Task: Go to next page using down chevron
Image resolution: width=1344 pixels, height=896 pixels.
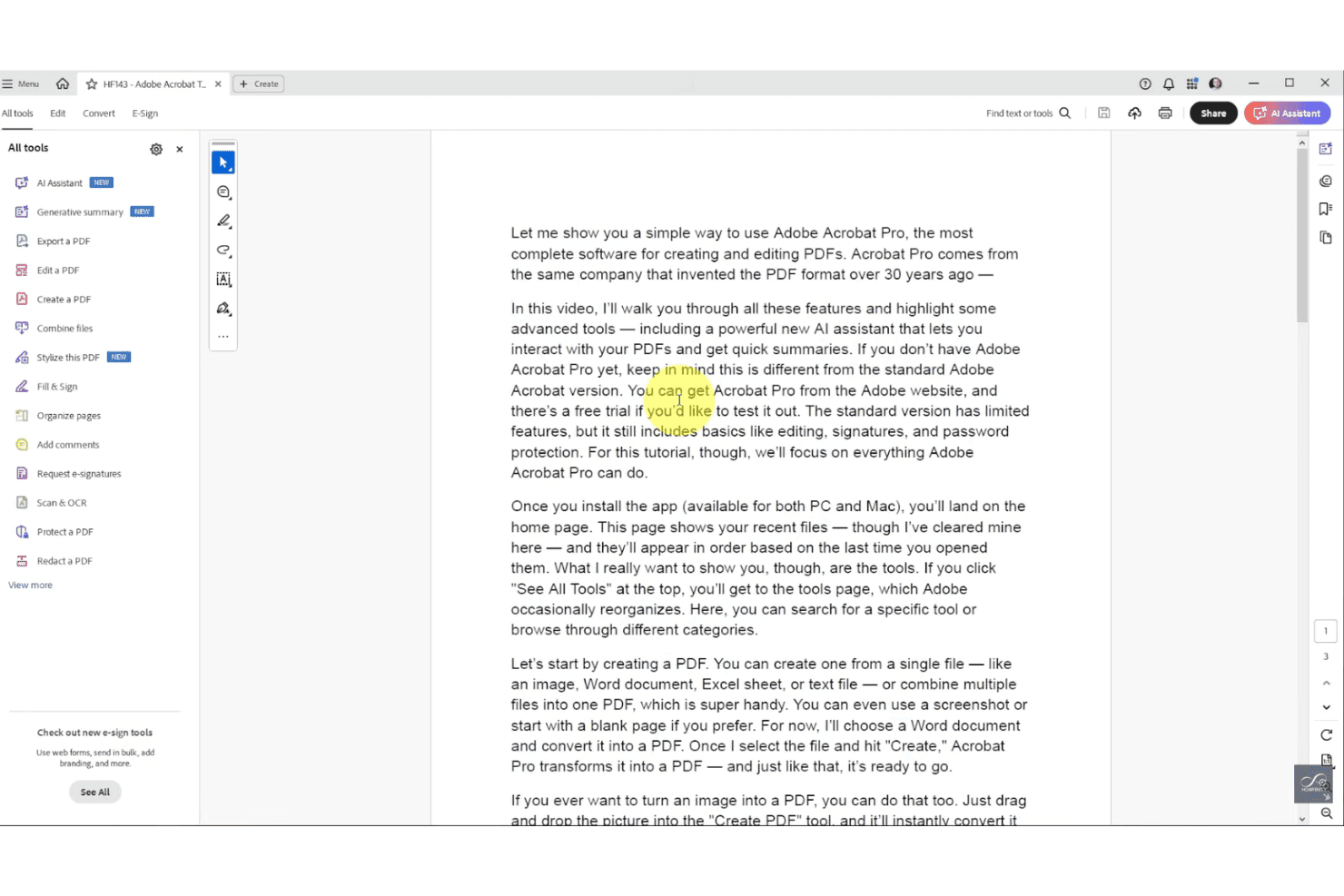Action: (x=1326, y=707)
